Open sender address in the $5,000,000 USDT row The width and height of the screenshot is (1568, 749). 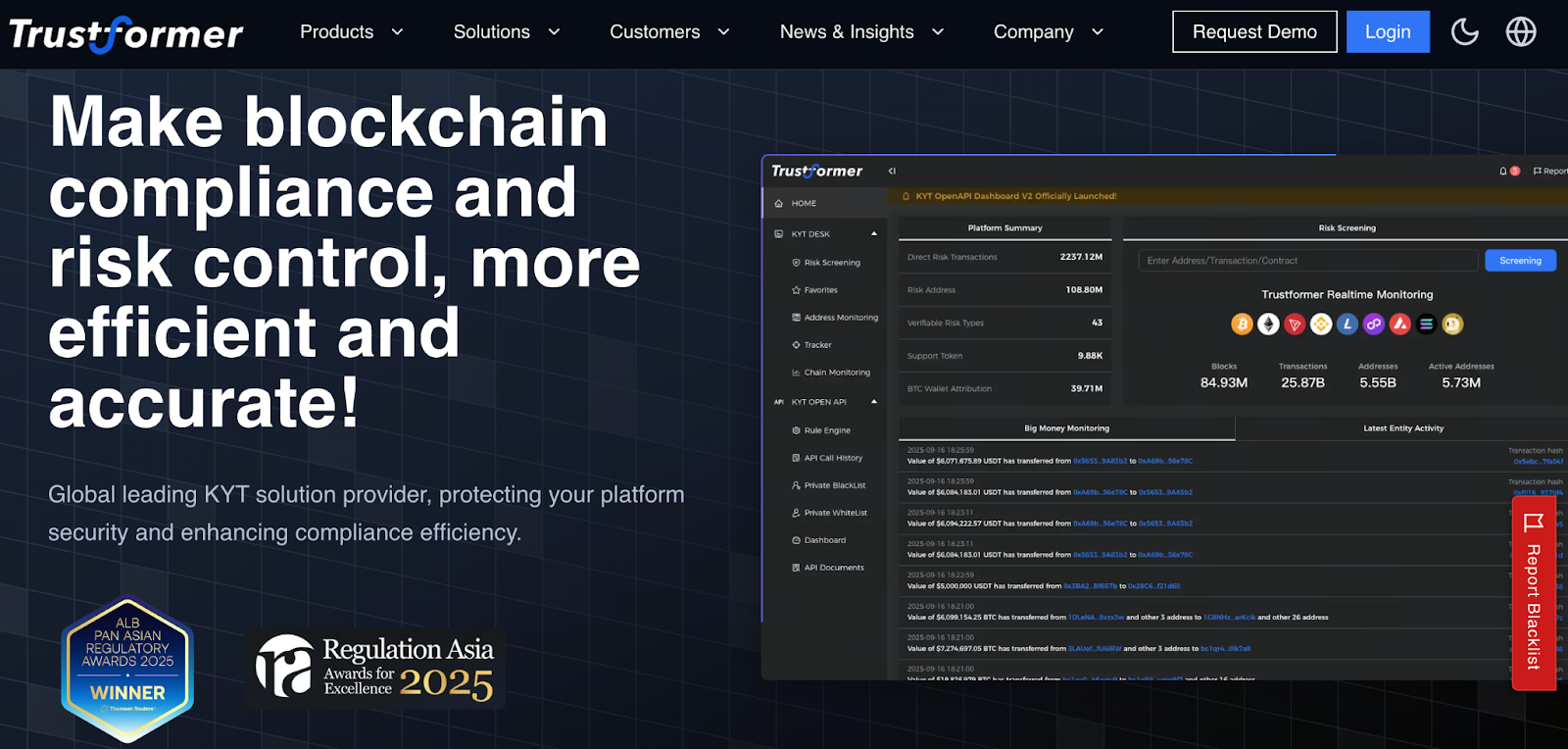(1091, 586)
